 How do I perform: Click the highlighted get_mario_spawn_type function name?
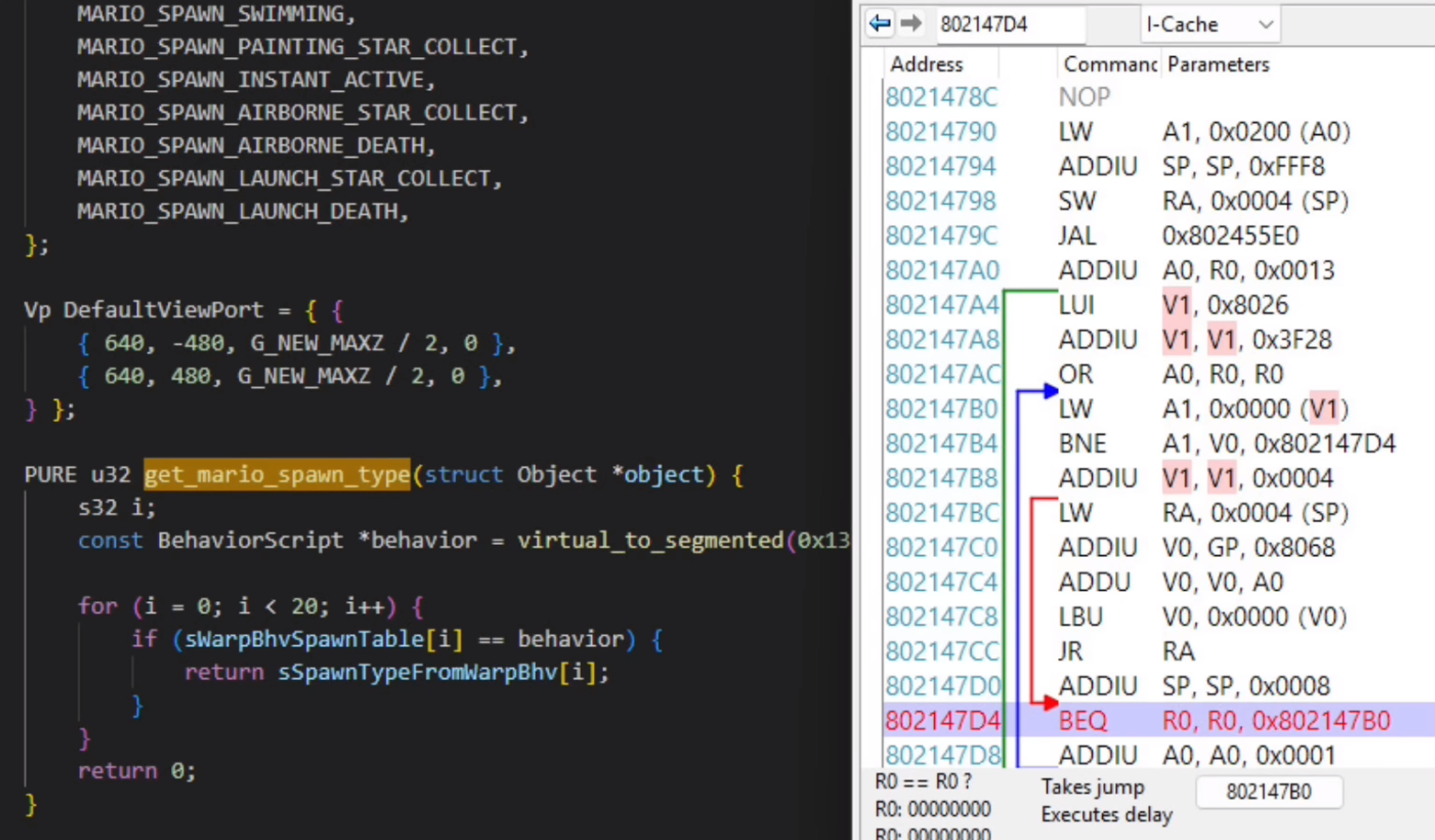pos(277,475)
